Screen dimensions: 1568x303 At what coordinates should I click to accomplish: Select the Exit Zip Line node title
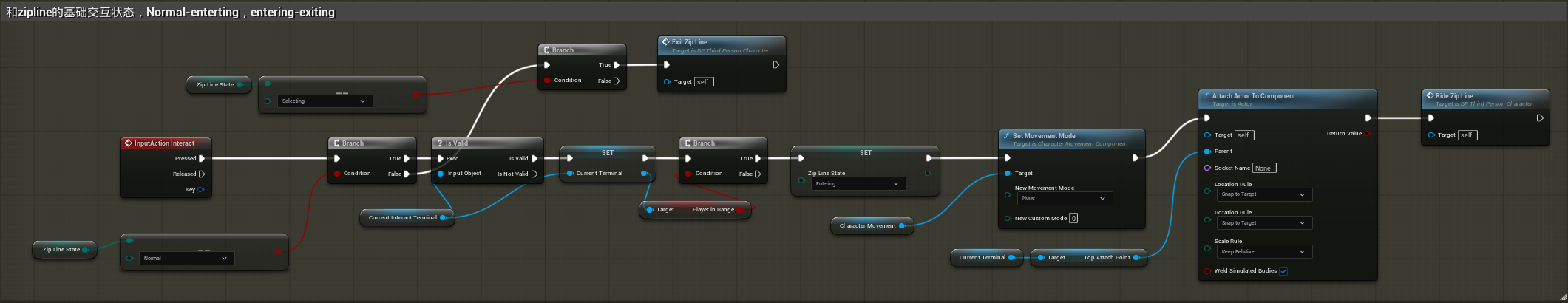click(x=690, y=42)
